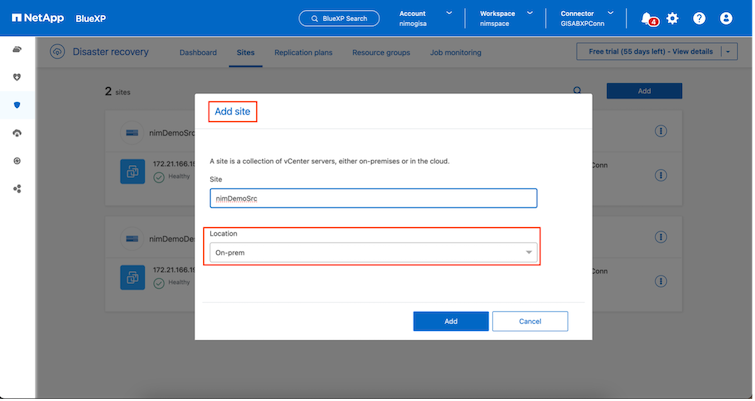Select the Protection shield icon in sidebar
Viewport: 755px width, 401px height.
(17, 104)
